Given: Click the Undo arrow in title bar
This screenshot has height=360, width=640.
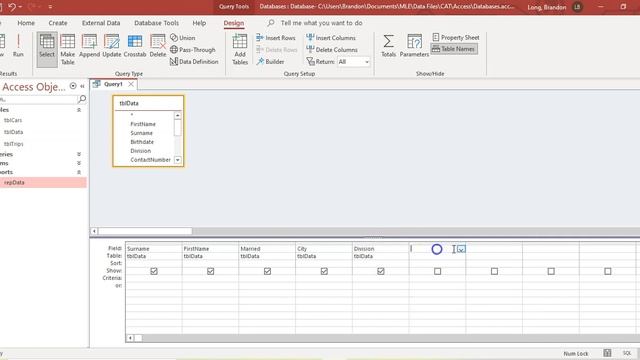Looking at the screenshot, I should pyautogui.click(x=12, y=7).
